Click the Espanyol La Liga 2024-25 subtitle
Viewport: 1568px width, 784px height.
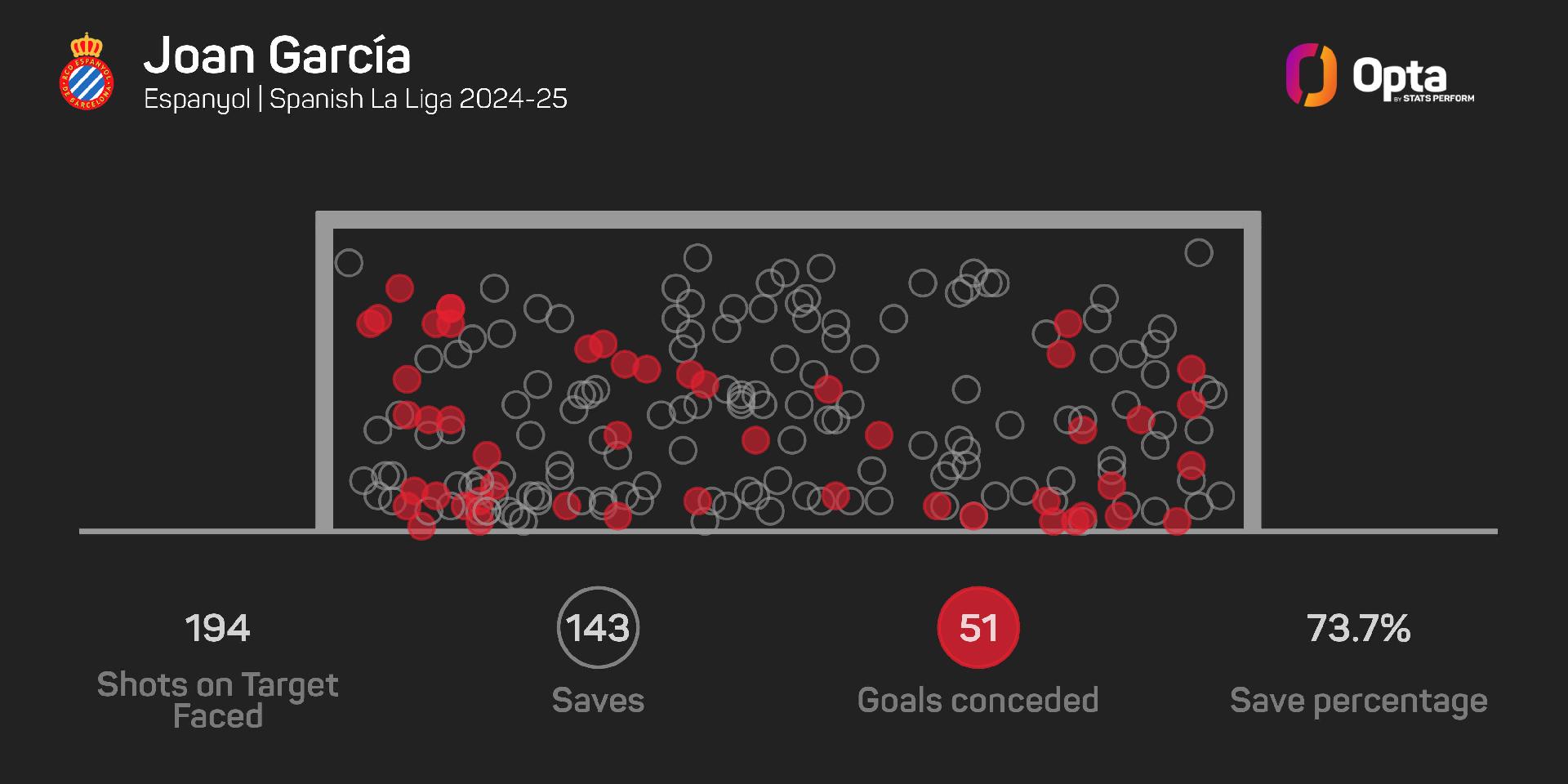point(355,100)
